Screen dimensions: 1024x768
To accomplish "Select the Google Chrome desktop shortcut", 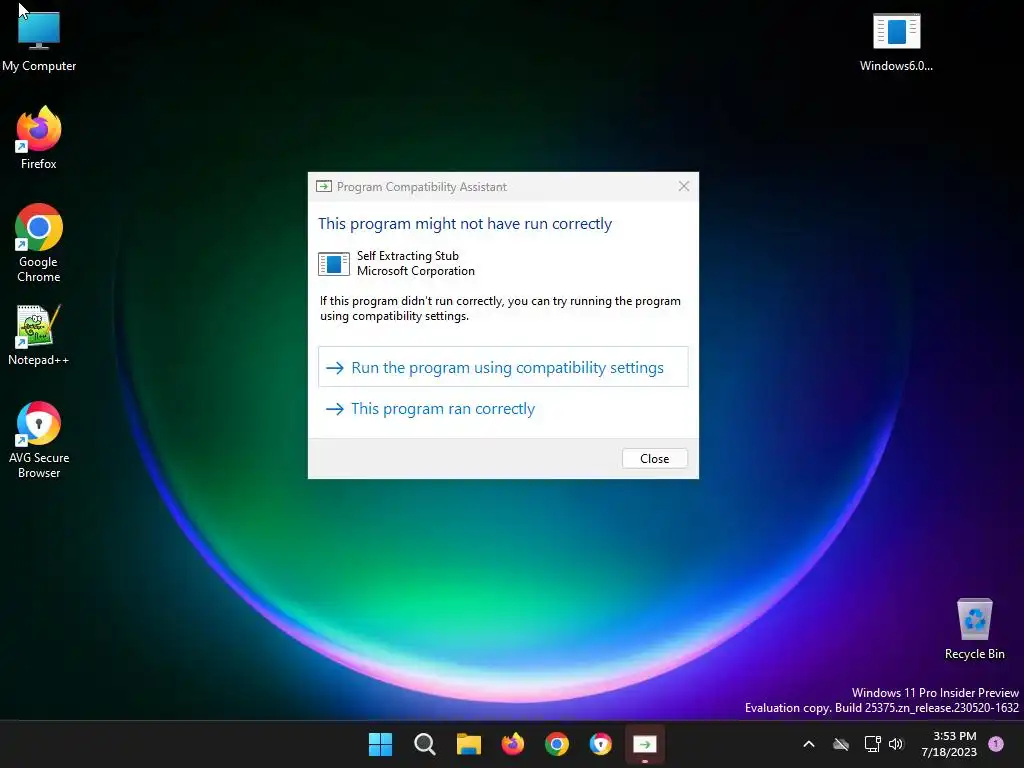I will coord(39,243).
